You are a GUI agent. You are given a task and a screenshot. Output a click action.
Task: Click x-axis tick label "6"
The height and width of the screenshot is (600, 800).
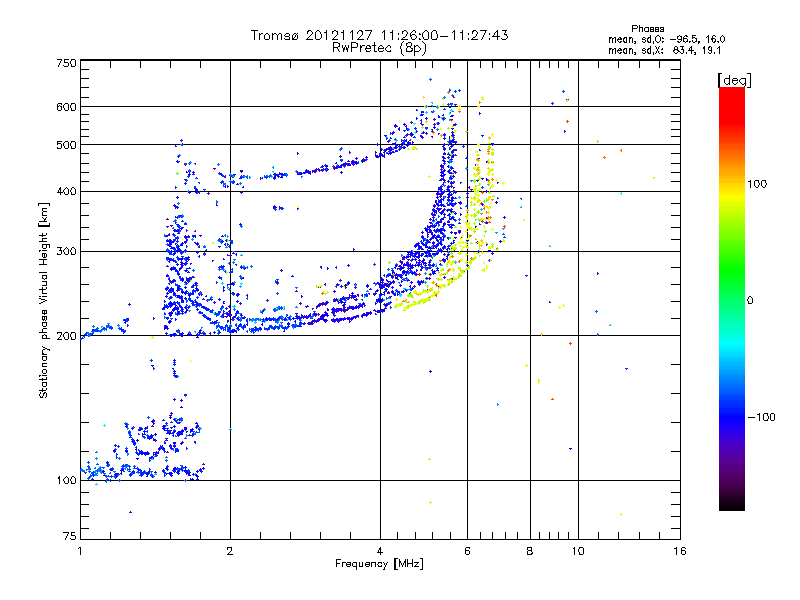click(x=467, y=551)
